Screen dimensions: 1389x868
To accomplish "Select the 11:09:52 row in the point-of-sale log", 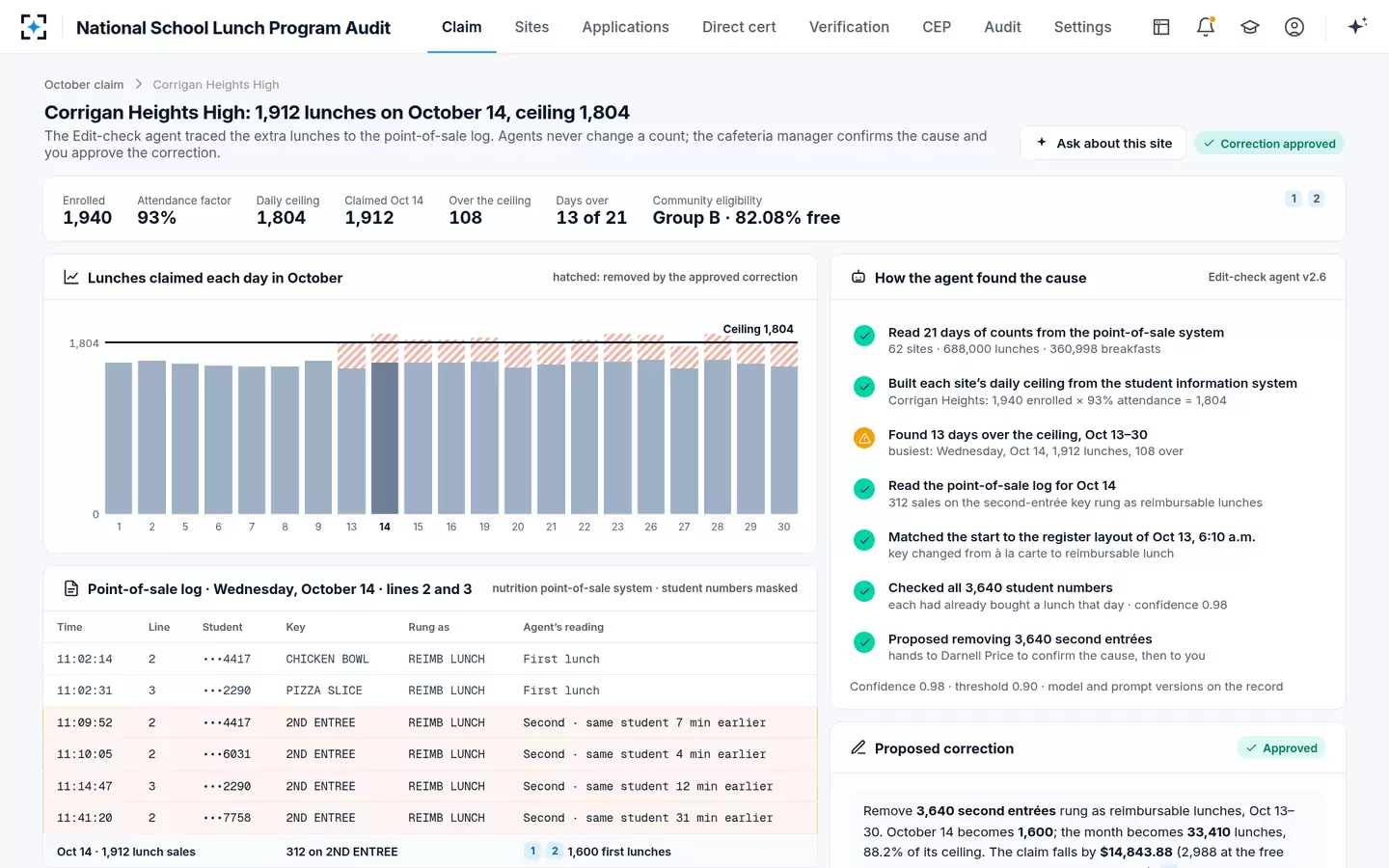I will (430, 722).
